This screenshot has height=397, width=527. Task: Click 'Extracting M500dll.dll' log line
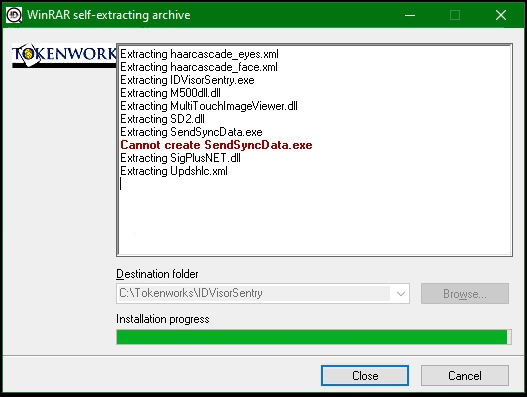[x=170, y=93]
